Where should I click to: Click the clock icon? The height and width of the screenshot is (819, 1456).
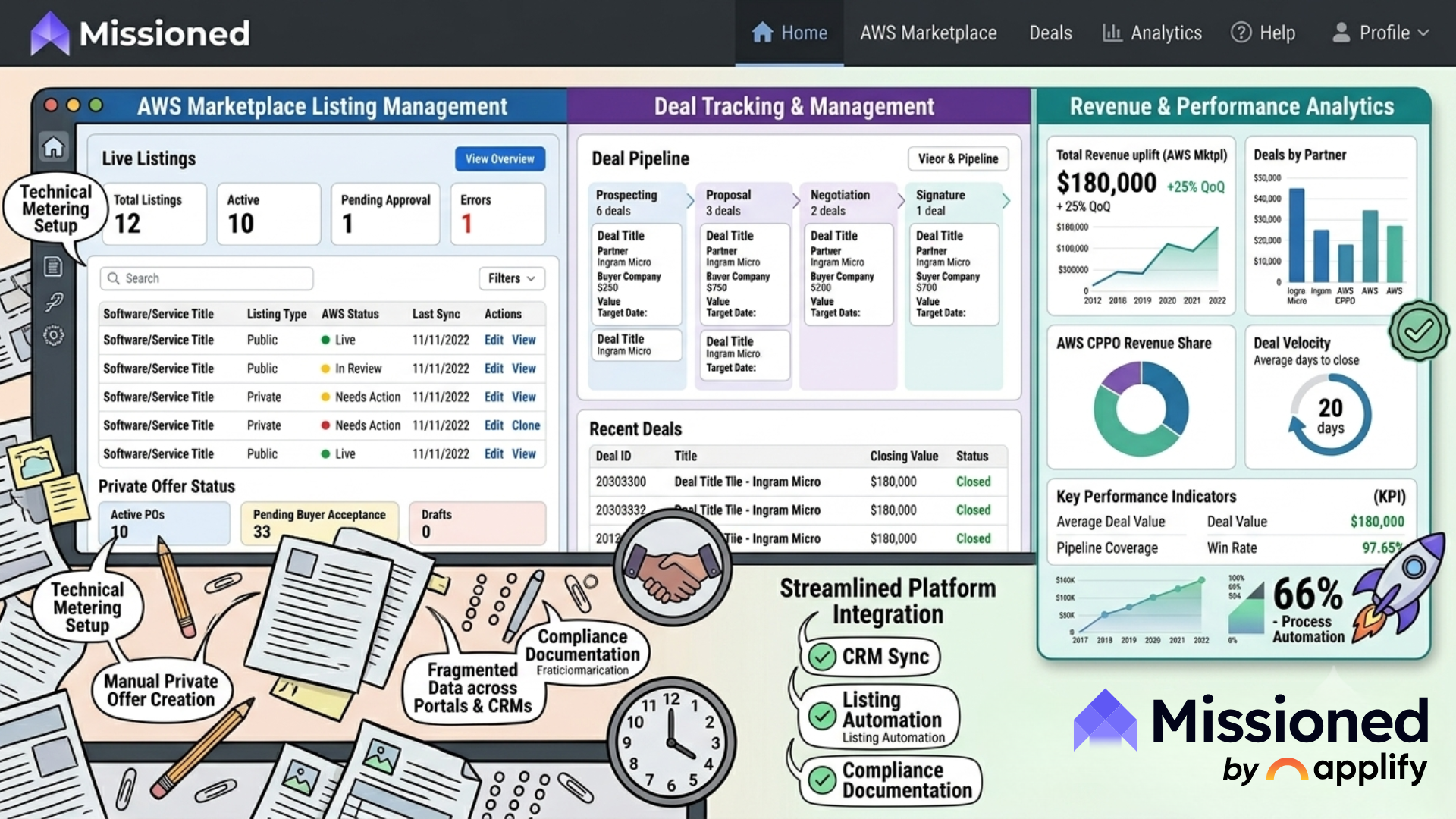pyautogui.click(x=671, y=741)
